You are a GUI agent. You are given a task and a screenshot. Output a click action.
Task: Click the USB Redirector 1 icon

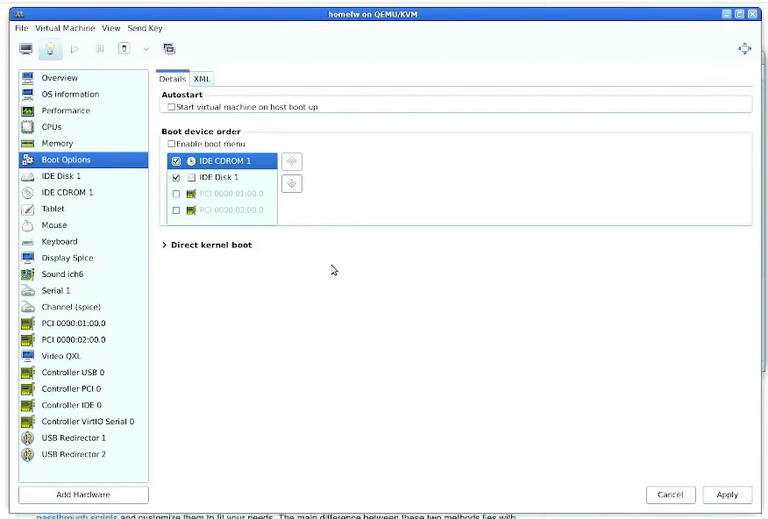click(x=28, y=438)
